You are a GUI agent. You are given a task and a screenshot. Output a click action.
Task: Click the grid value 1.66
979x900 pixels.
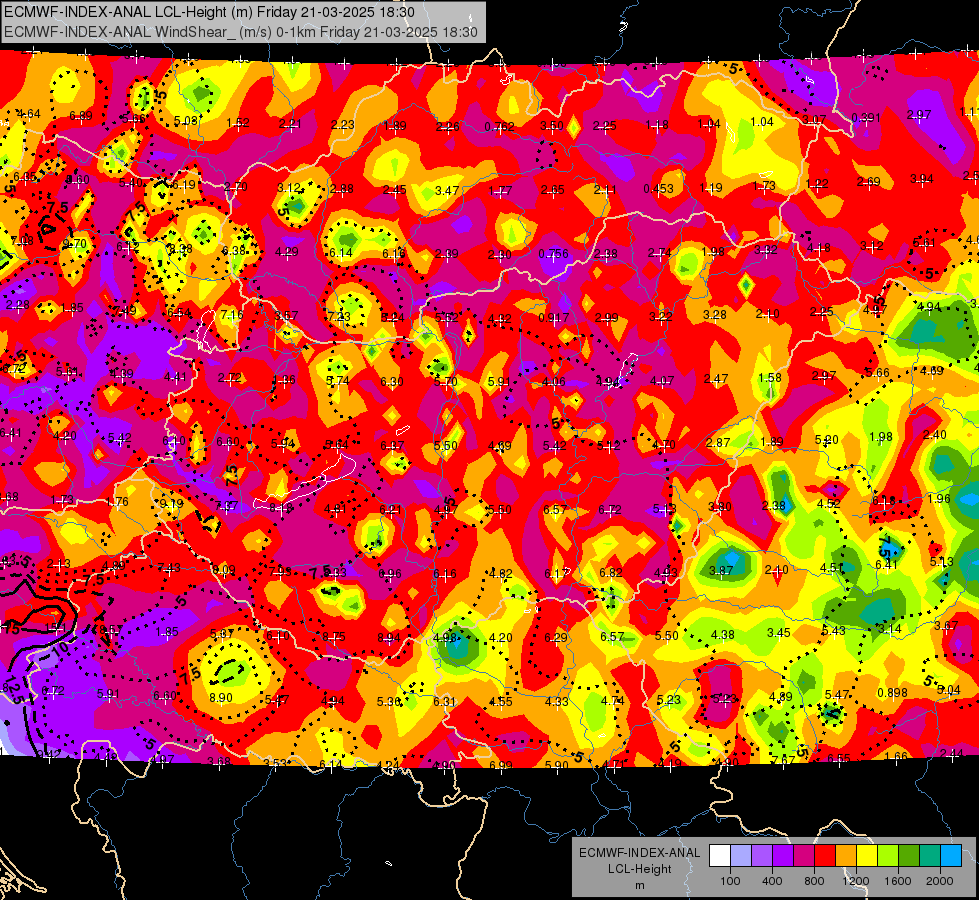coord(896,756)
